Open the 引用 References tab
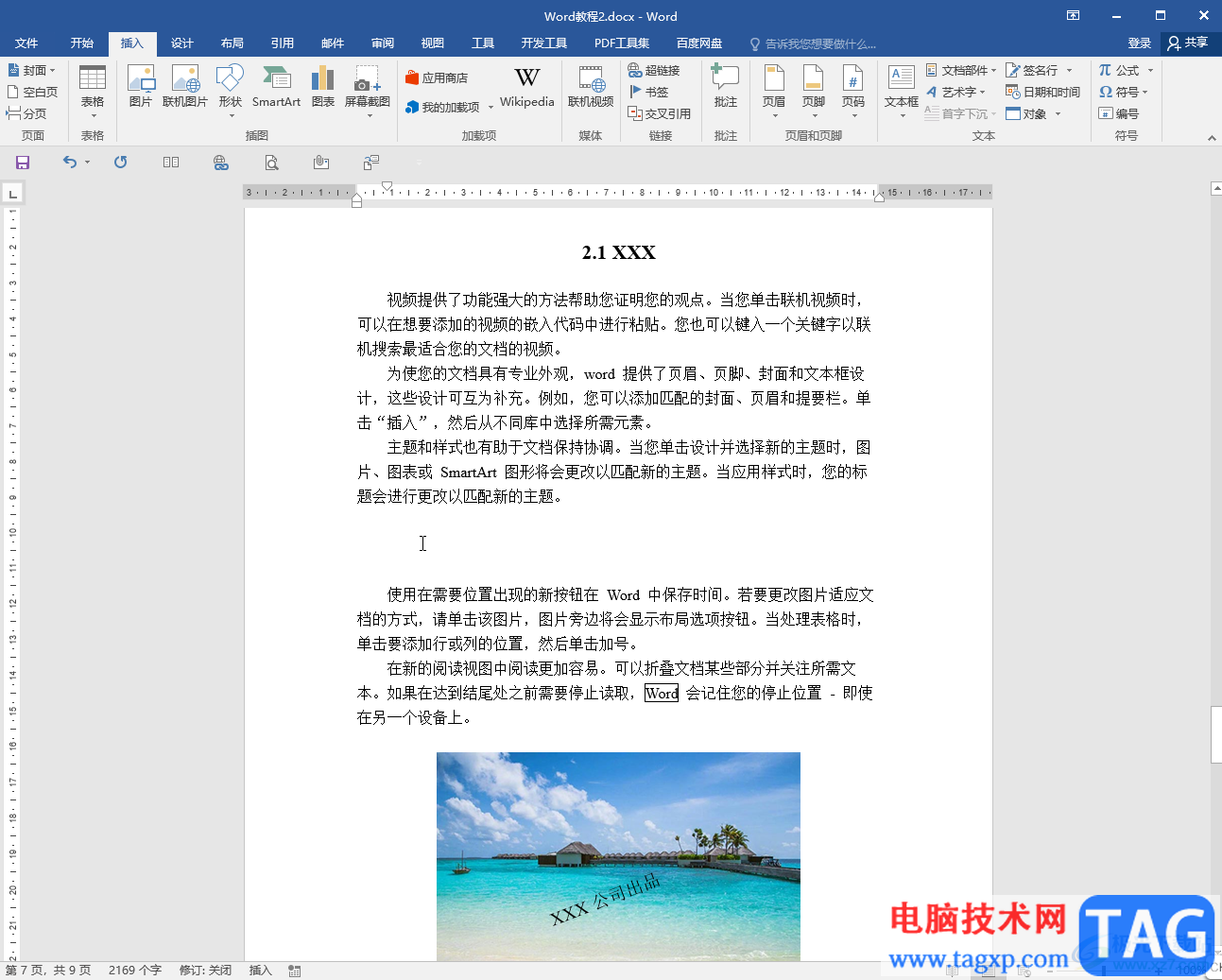Image resolution: width=1222 pixels, height=980 pixels. (x=283, y=43)
